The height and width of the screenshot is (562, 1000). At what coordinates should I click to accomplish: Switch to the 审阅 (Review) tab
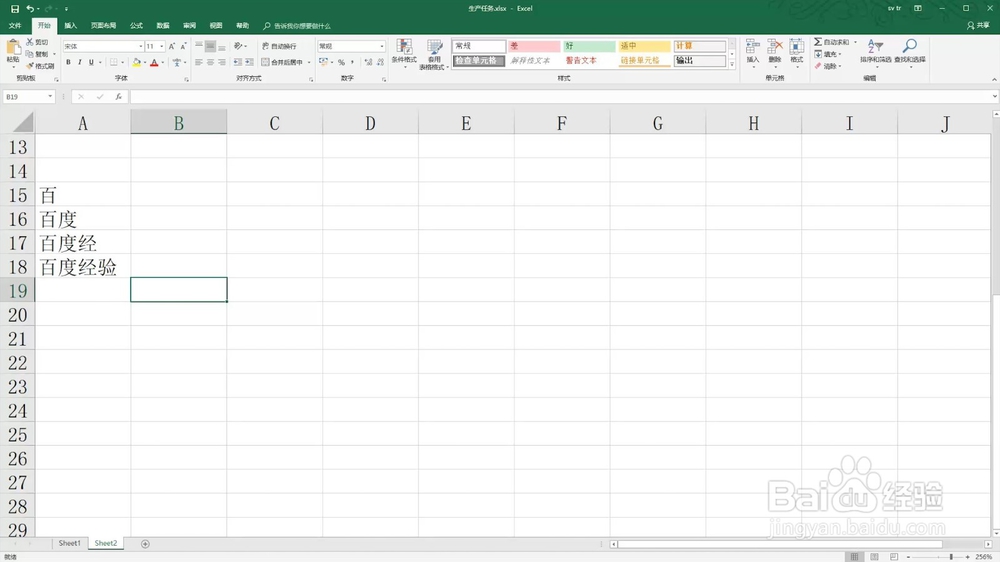(x=189, y=26)
